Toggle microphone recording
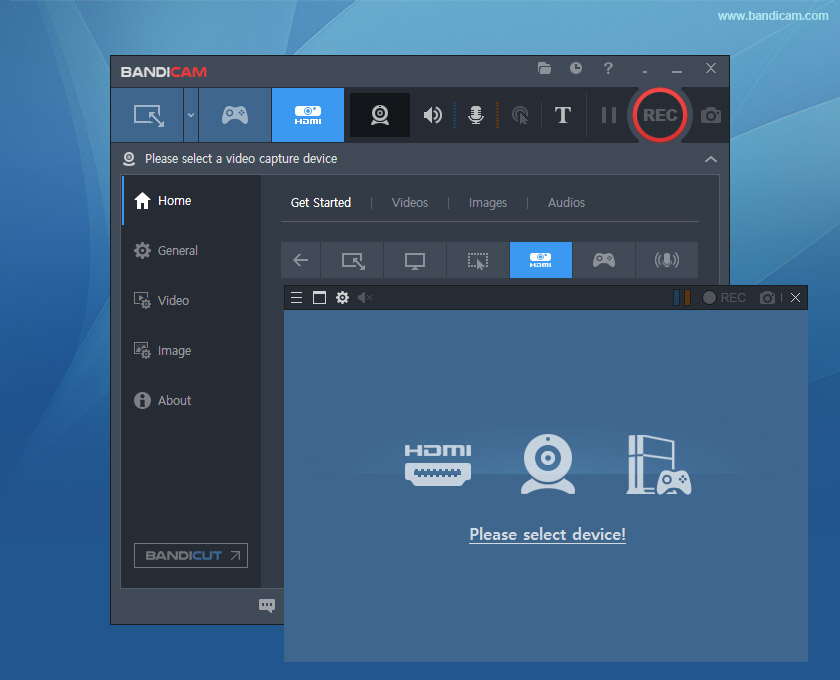 coord(476,115)
